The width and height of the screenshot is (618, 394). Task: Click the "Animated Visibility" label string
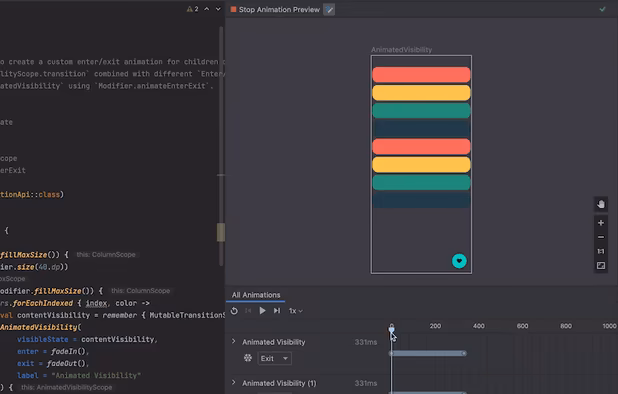pos(97,375)
